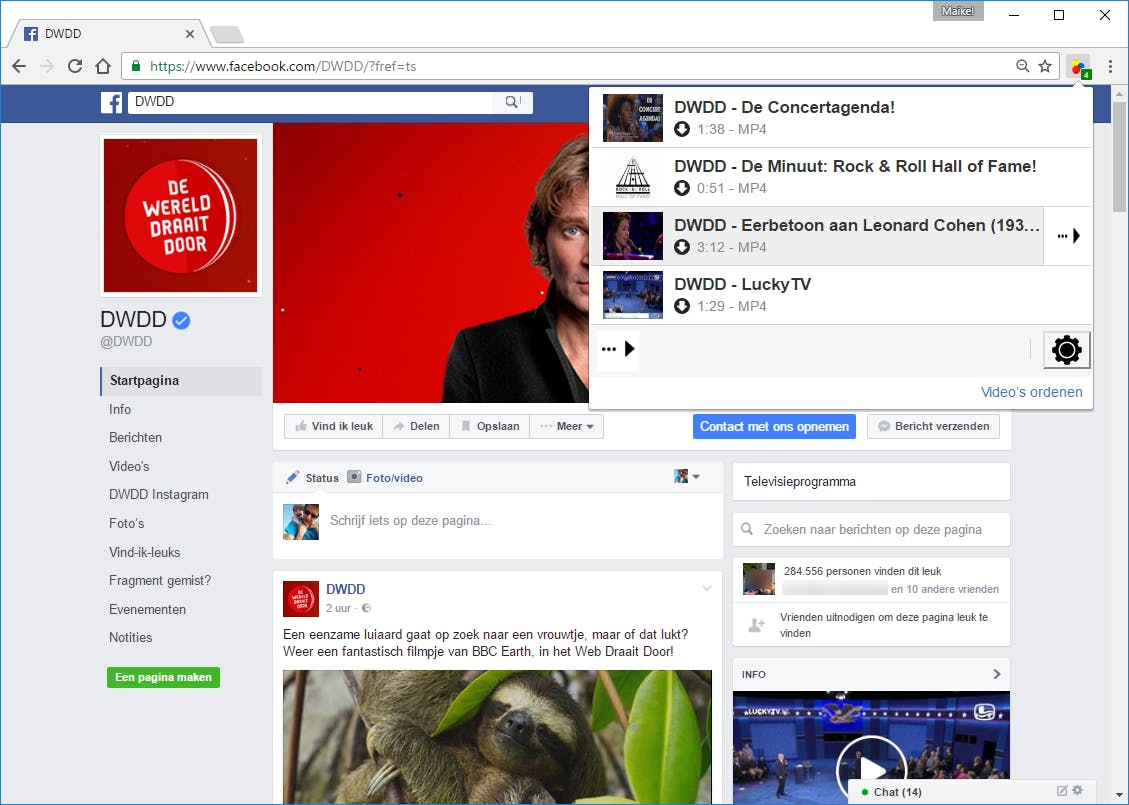Click the invite friends icon
Image resolution: width=1129 pixels, height=805 pixels.
coord(757,625)
